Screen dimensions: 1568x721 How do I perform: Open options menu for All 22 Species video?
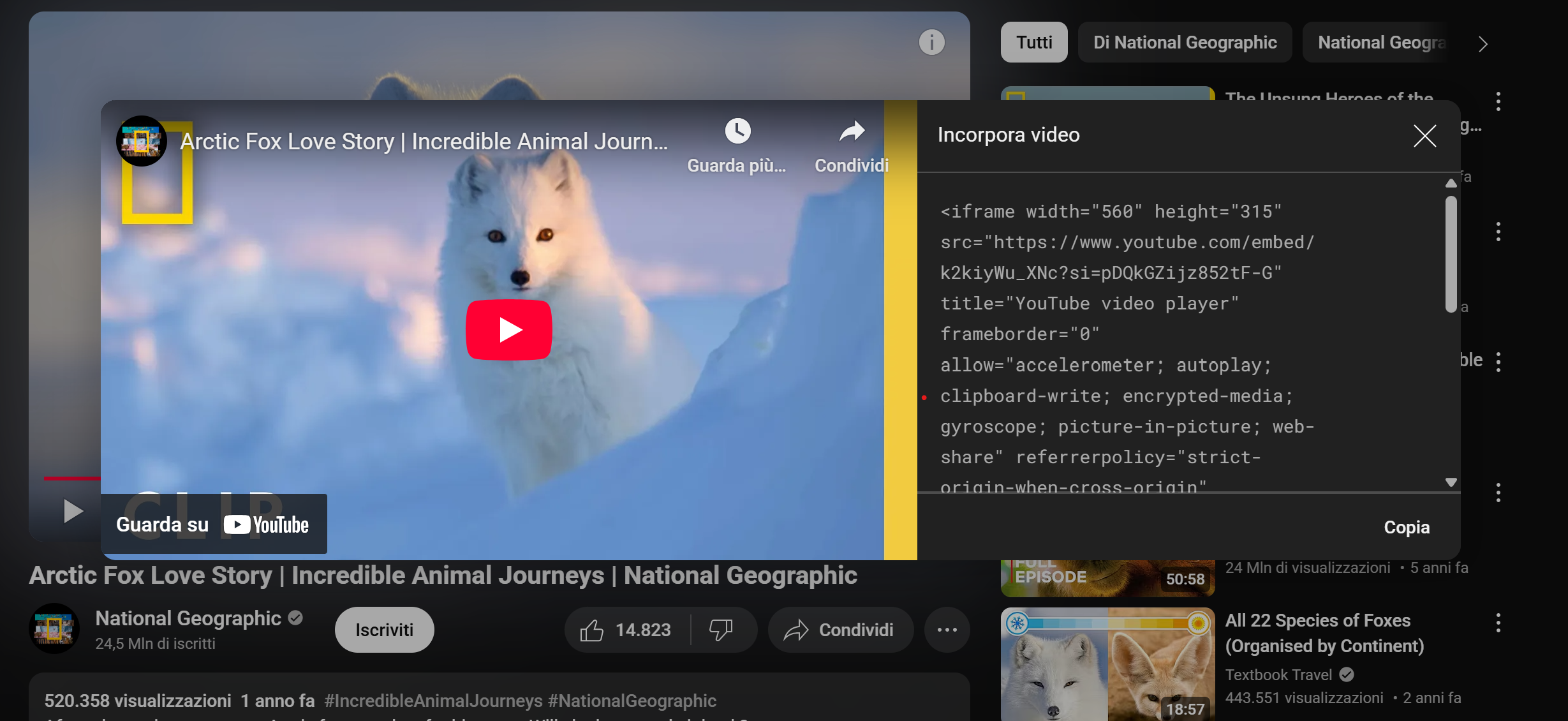pos(1498,623)
